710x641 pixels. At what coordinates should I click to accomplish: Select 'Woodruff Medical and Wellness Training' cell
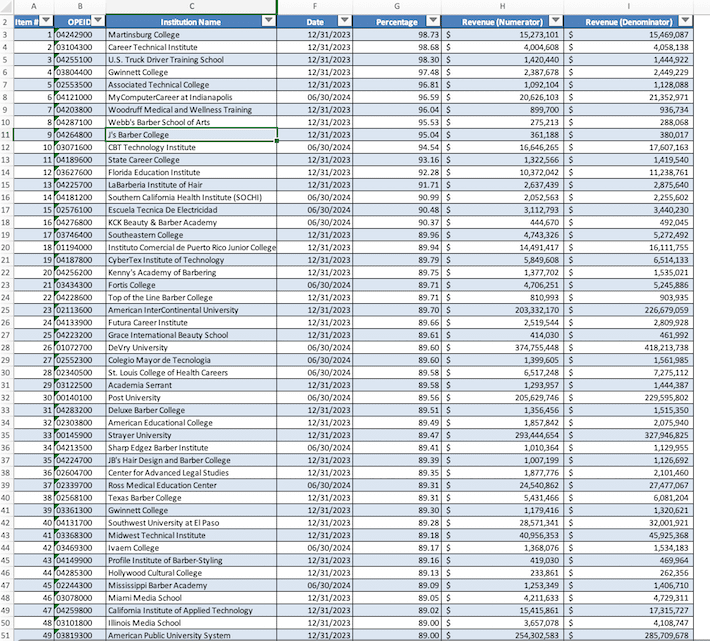pyautogui.click(x=191, y=110)
